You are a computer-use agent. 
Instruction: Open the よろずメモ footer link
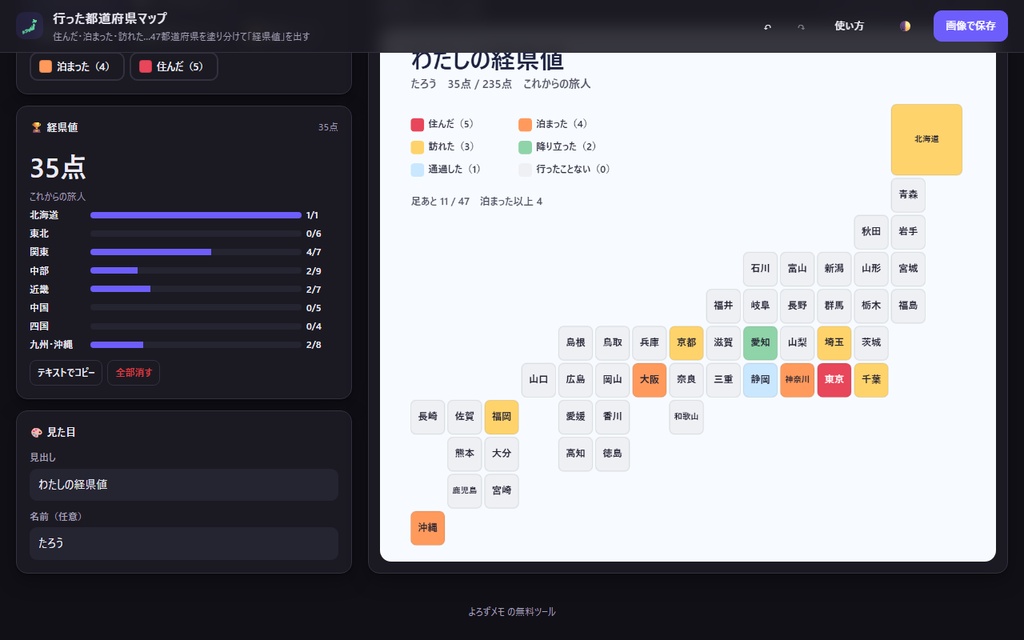(487, 612)
